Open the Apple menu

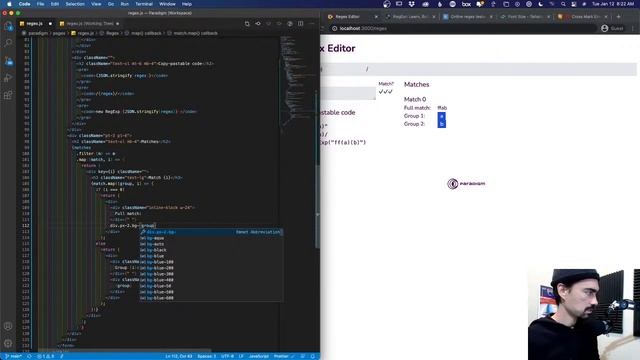point(9,4)
